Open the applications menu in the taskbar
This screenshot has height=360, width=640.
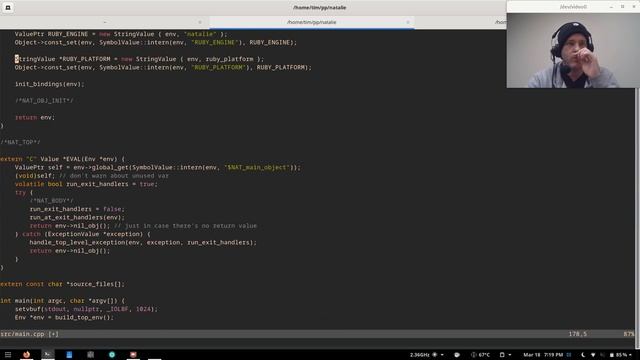(x=8, y=355)
